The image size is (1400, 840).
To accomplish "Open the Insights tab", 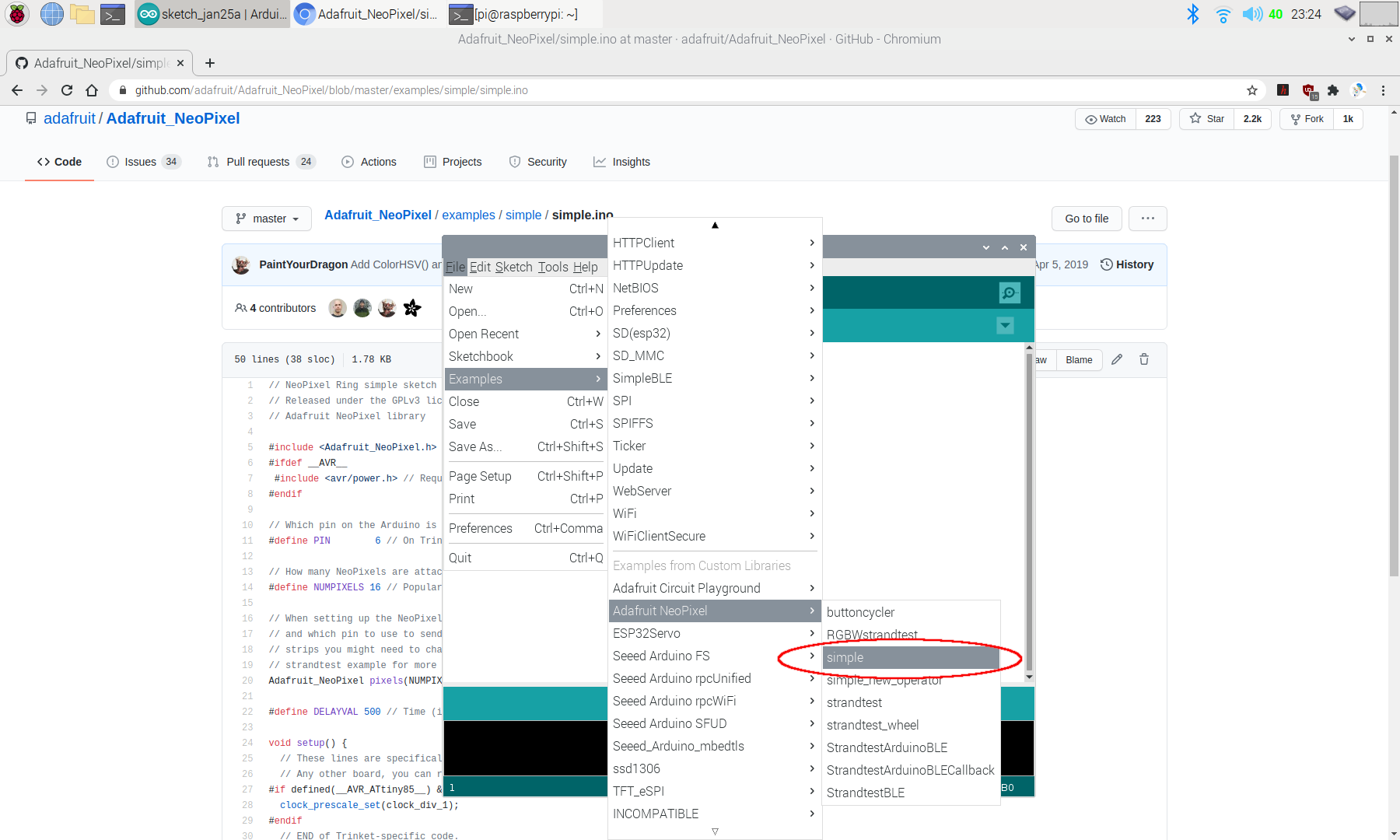I will pyautogui.click(x=621, y=162).
